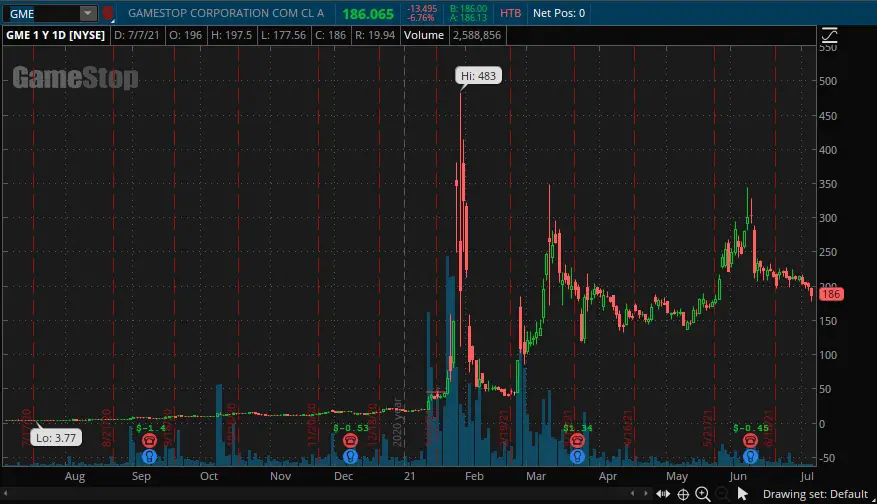Image resolution: width=877 pixels, height=504 pixels.
Task: Select the pan chart icon in bottom toolbar
Action: pos(663,494)
